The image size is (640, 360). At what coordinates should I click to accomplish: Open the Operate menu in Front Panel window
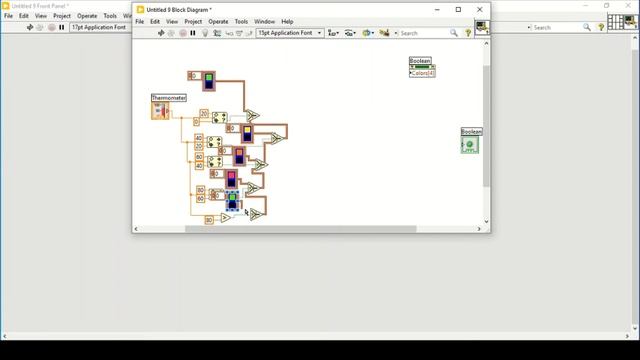(x=87, y=16)
